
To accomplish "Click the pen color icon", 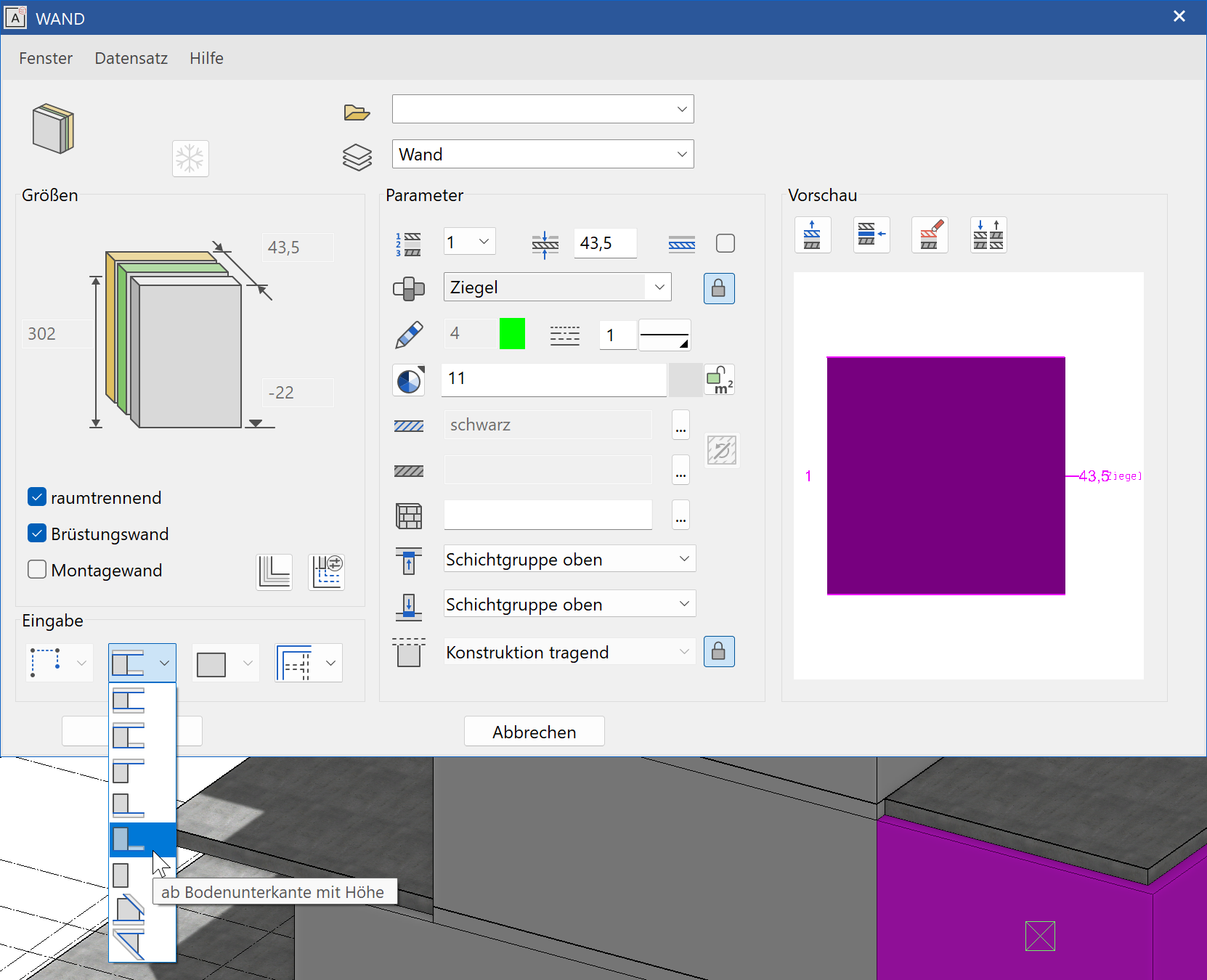I will coord(409,335).
